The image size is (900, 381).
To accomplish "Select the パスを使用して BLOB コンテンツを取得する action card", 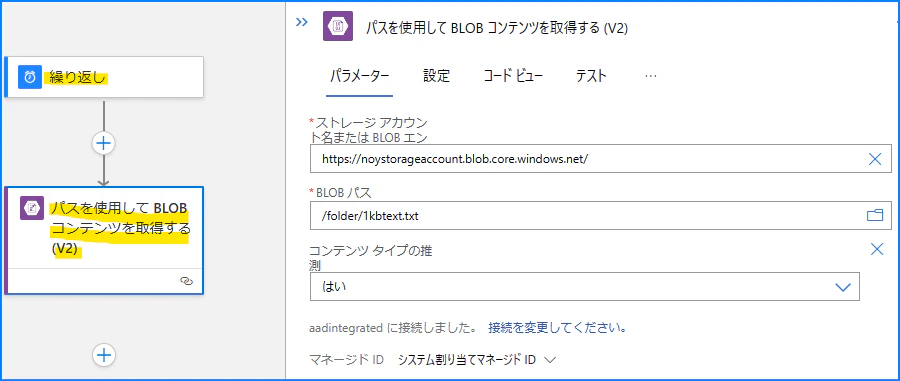I will pyautogui.click(x=104, y=240).
